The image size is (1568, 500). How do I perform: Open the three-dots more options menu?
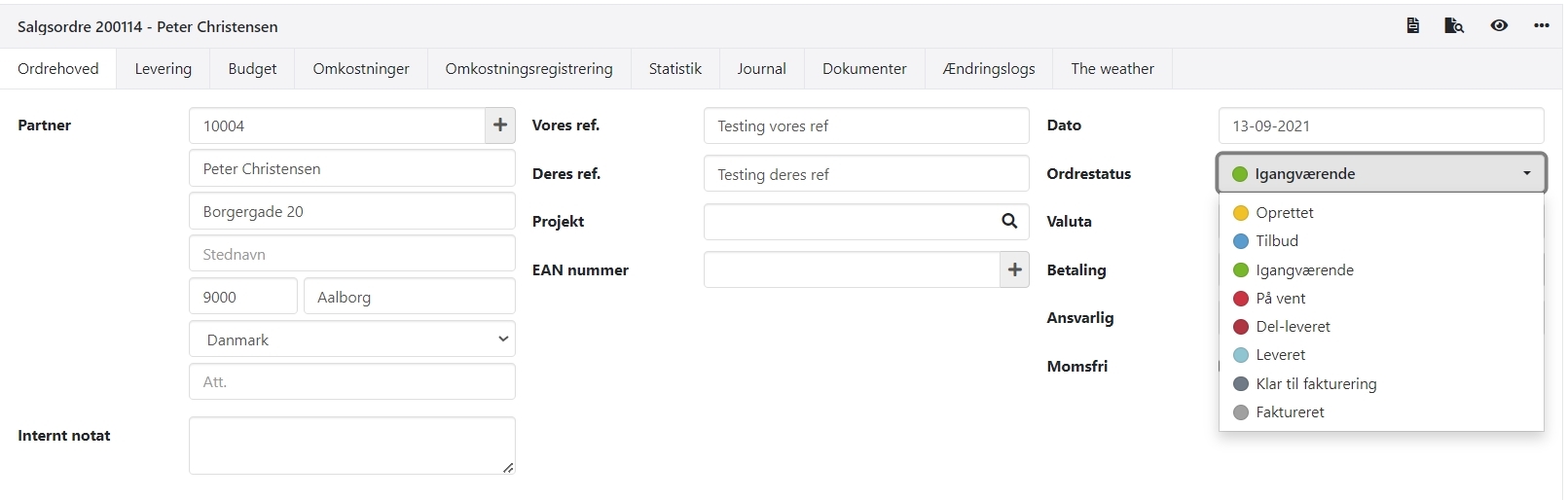click(1542, 26)
